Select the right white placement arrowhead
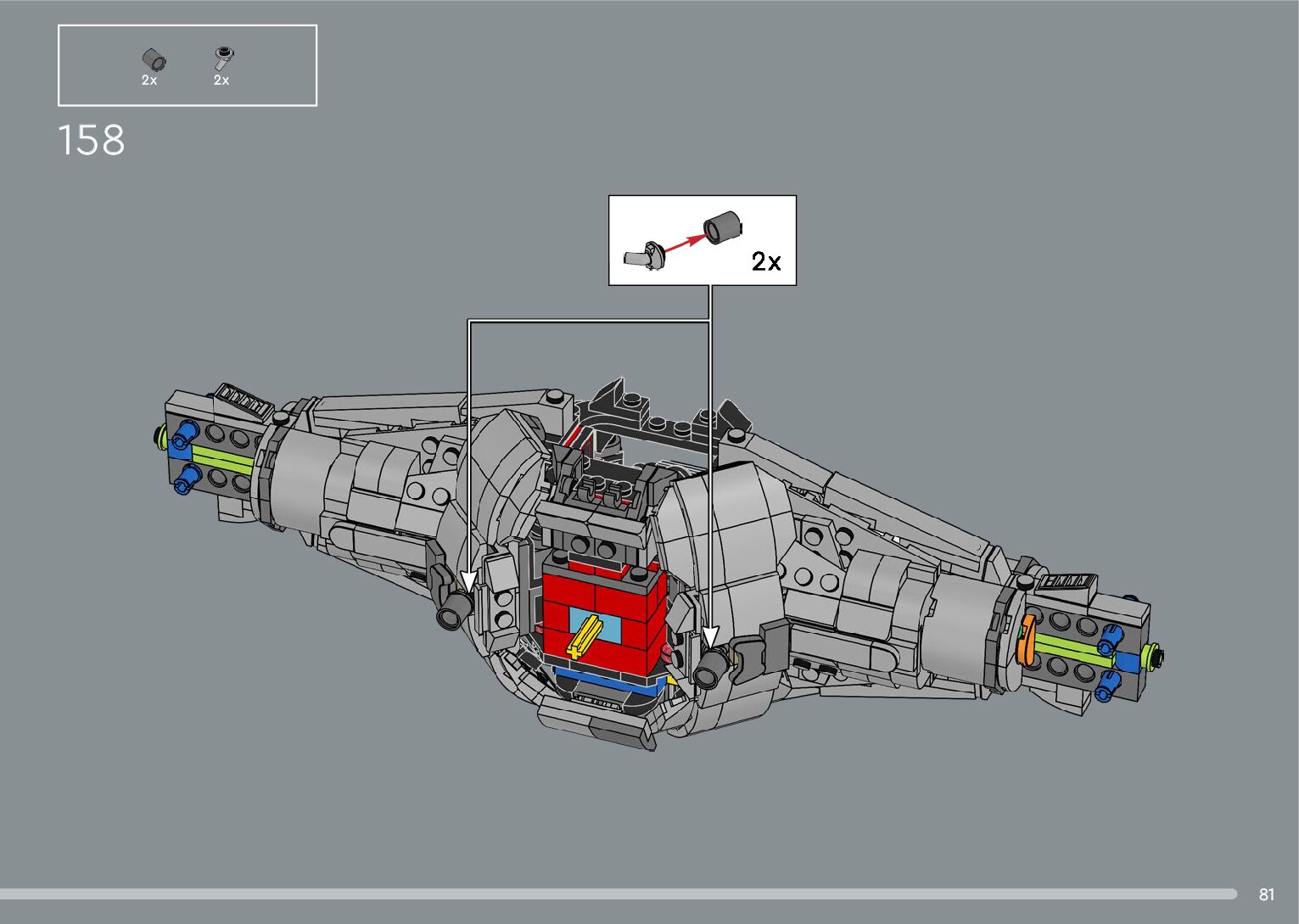Image resolution: width=1299 pixels, height=924 pixels. 710,637
